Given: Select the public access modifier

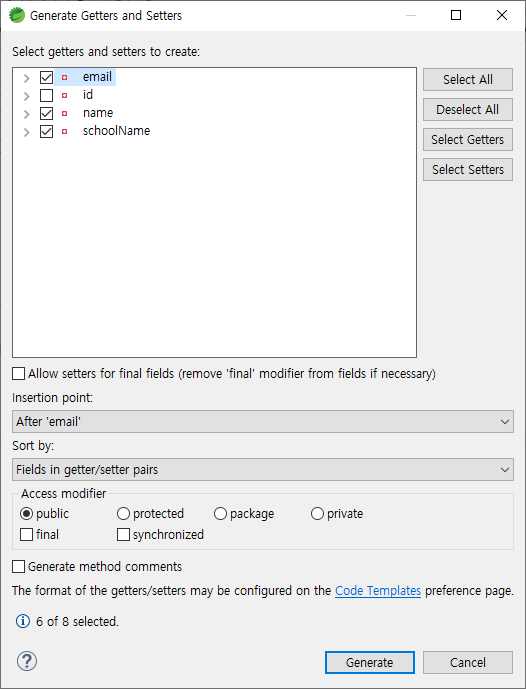Looking at the screenshot, I should 26,513.
